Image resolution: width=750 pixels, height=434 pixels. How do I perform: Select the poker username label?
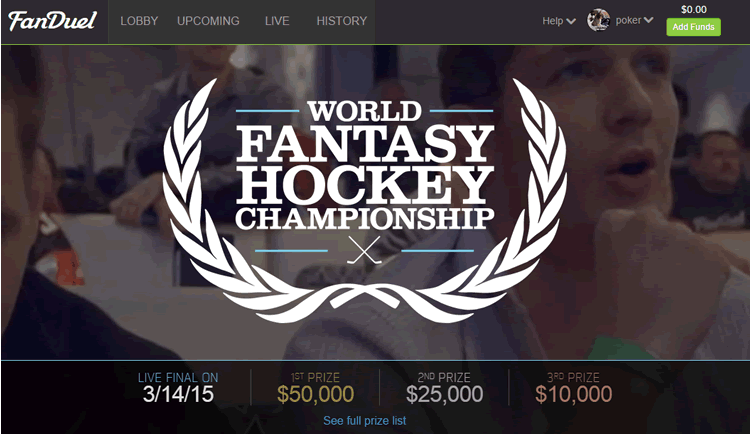(628, 20)
